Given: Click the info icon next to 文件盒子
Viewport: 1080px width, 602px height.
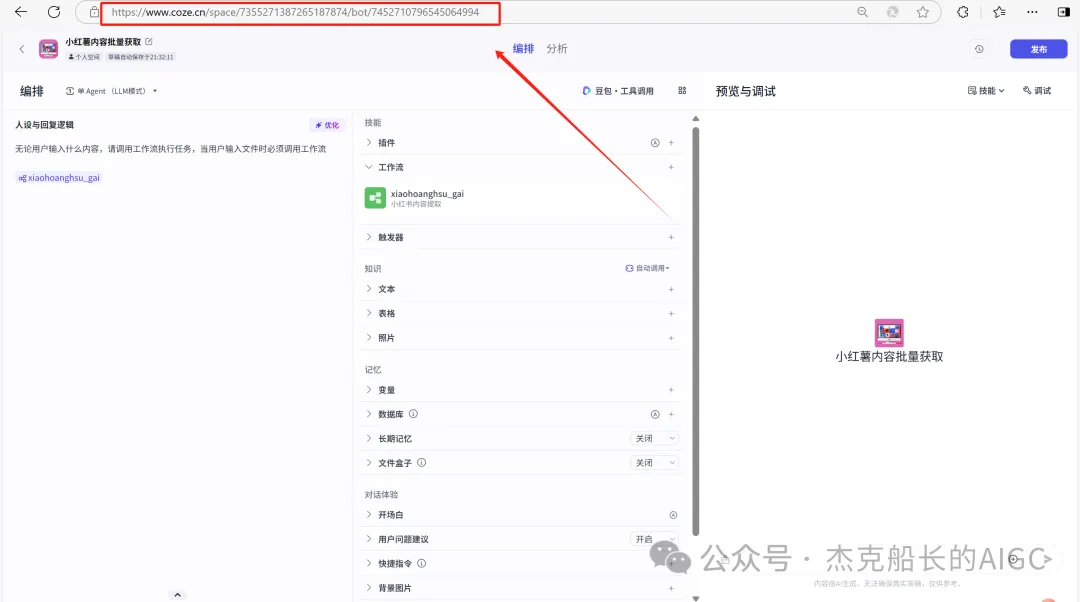Looking at the screenshot, I should pos(422,463).
